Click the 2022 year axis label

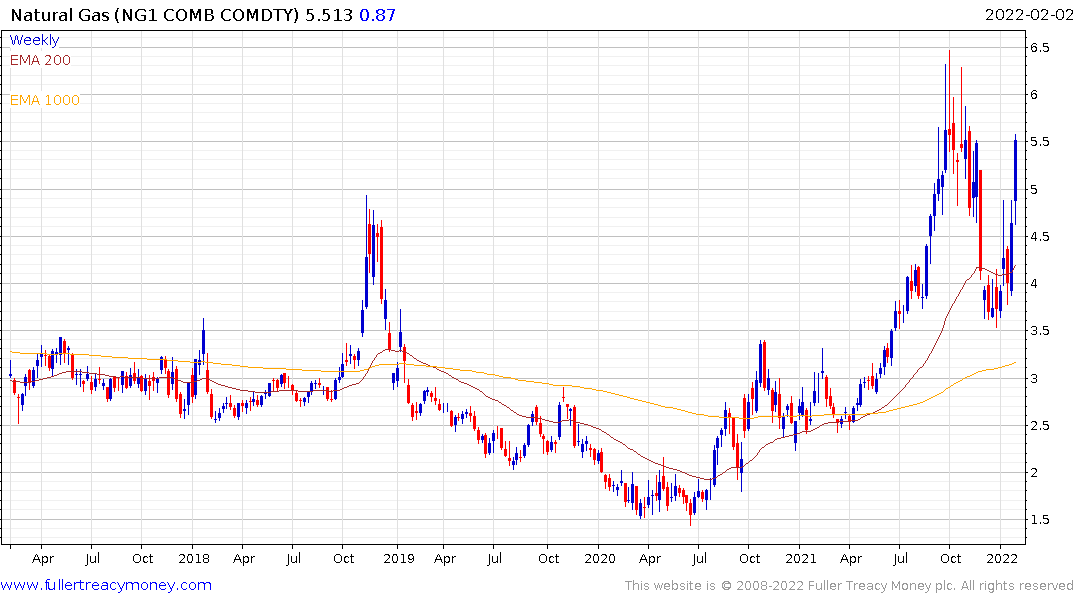click(x=1002, y=558)
